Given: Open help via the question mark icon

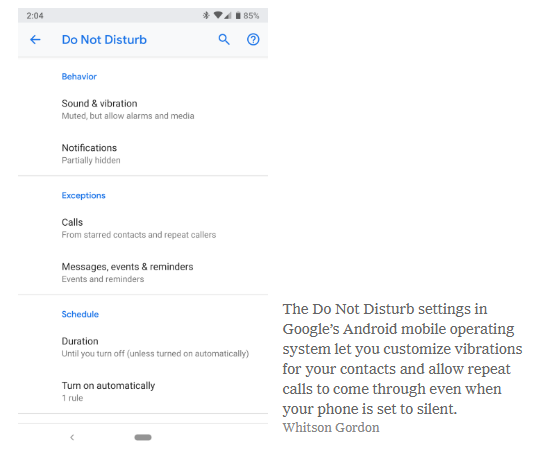Looking at the screenshot, I should tap(253, 39).
